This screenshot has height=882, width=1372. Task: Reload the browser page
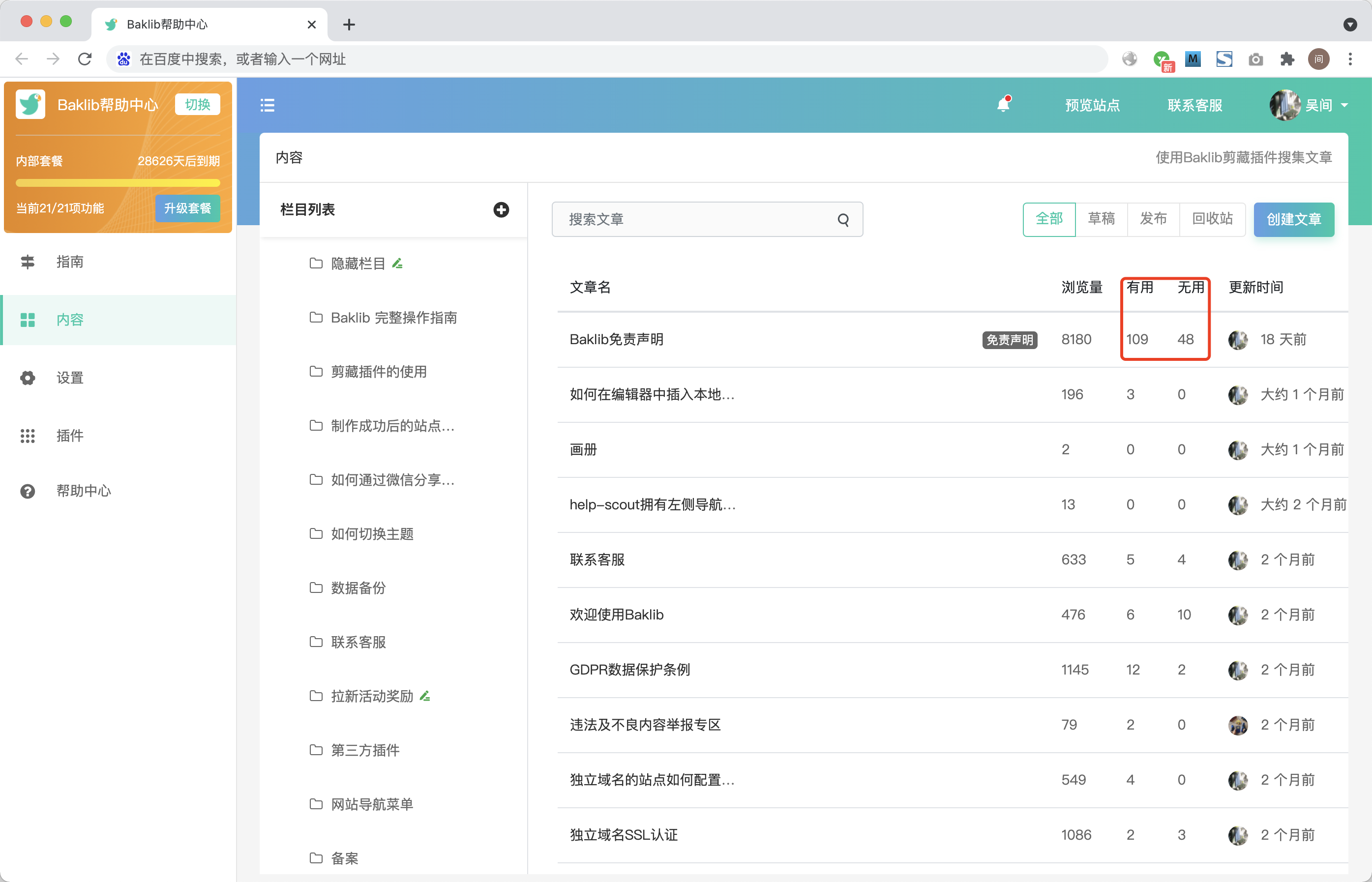tap(85, 59)
